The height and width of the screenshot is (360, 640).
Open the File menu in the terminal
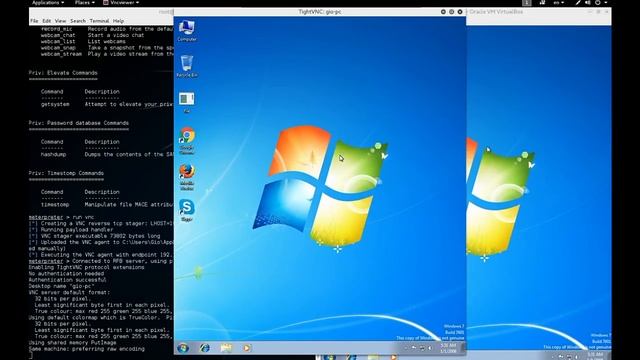34,21
